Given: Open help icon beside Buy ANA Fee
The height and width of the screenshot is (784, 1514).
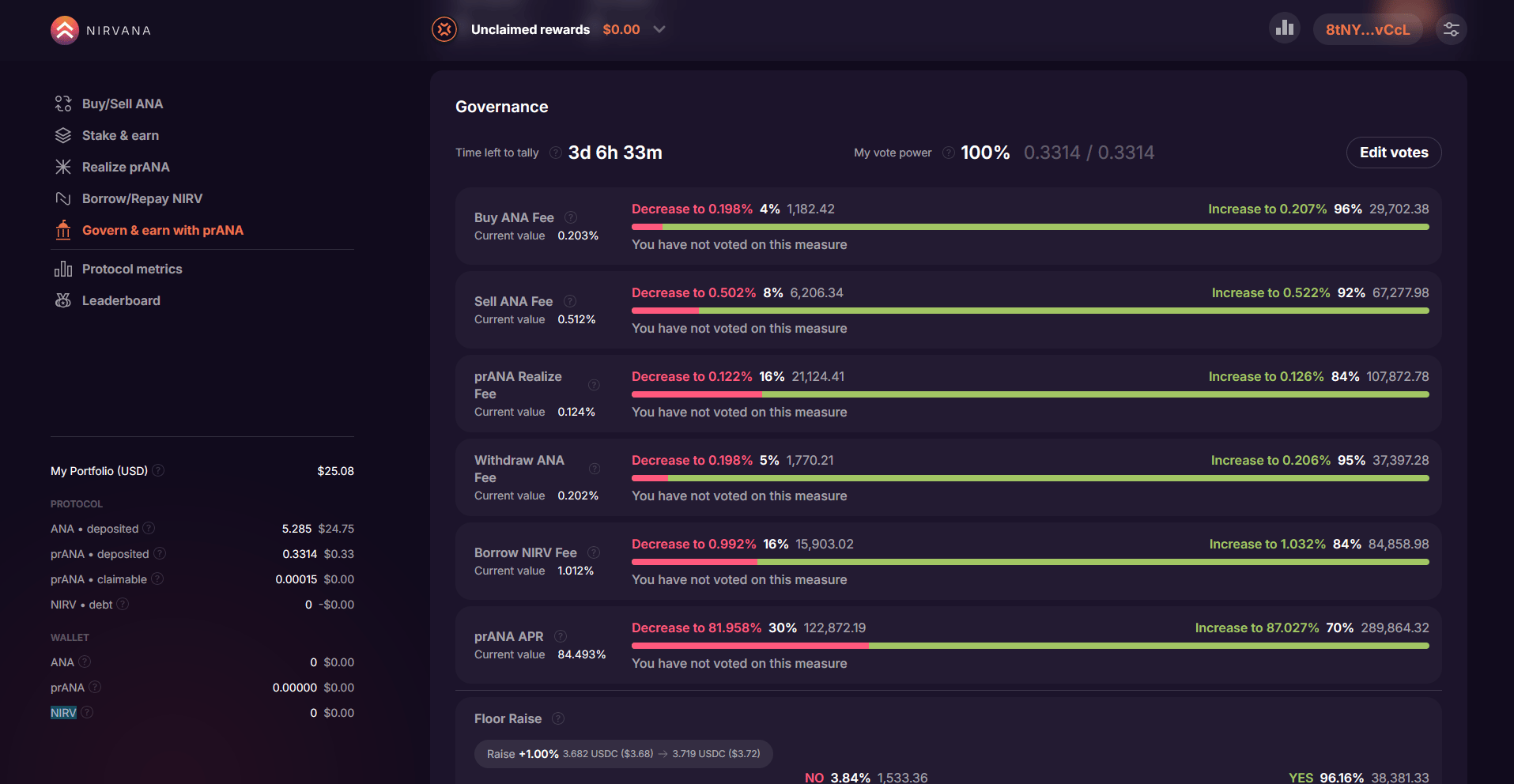Looking at the screenshot, I should (571, 217).
